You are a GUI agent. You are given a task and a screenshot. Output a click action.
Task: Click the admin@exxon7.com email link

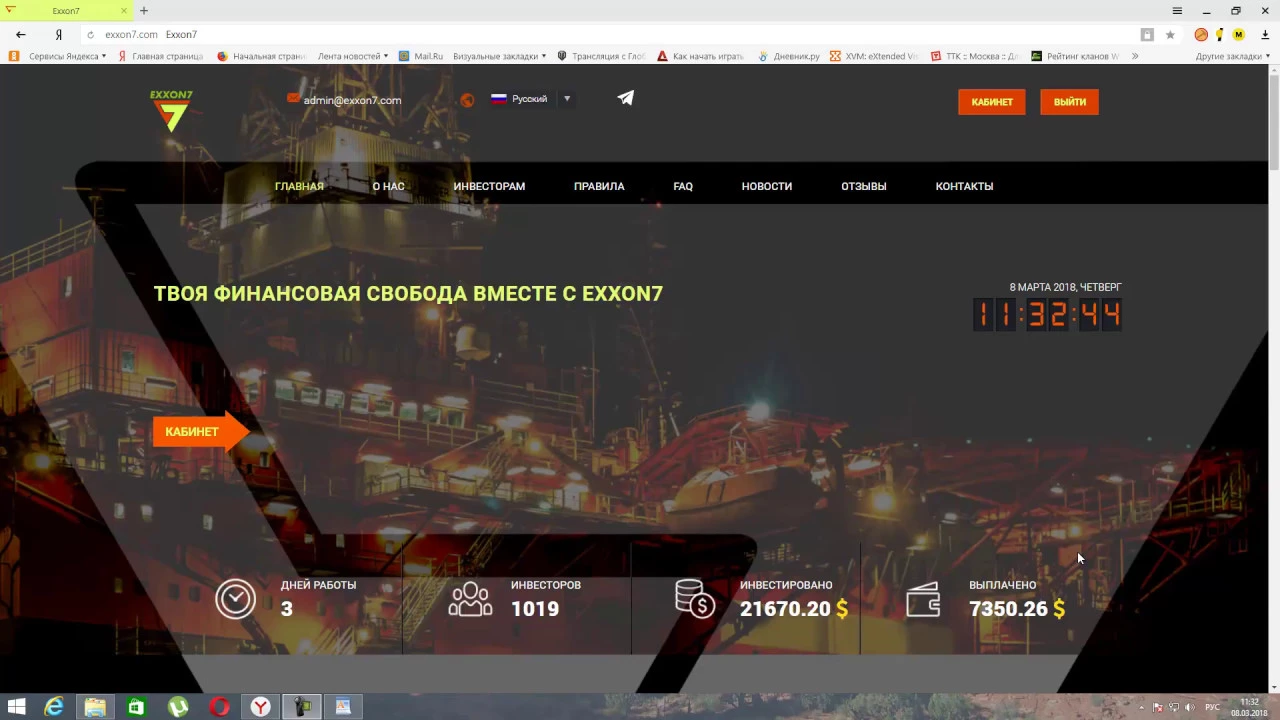pos(352,100)
